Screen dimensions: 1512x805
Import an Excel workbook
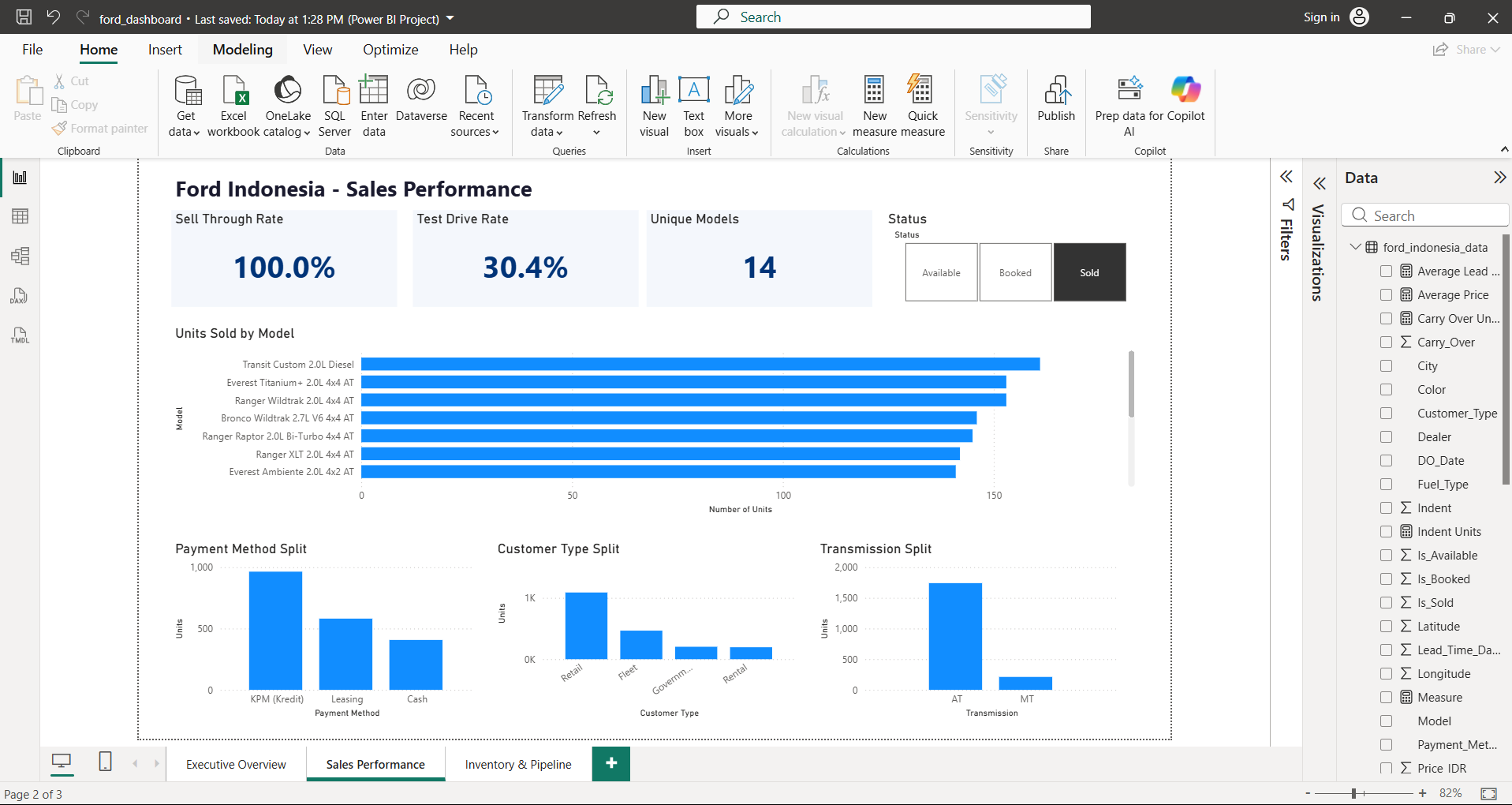[234, 107]
